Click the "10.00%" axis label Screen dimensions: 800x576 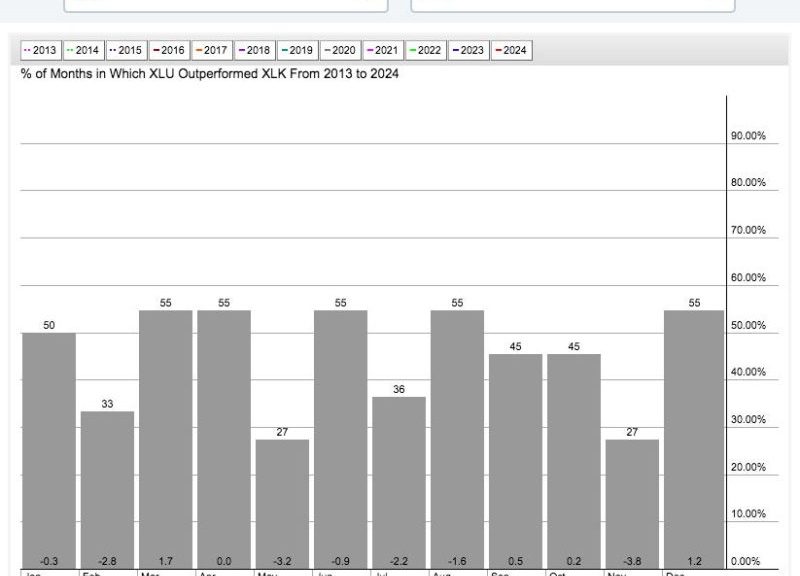[x=748, y=514]
